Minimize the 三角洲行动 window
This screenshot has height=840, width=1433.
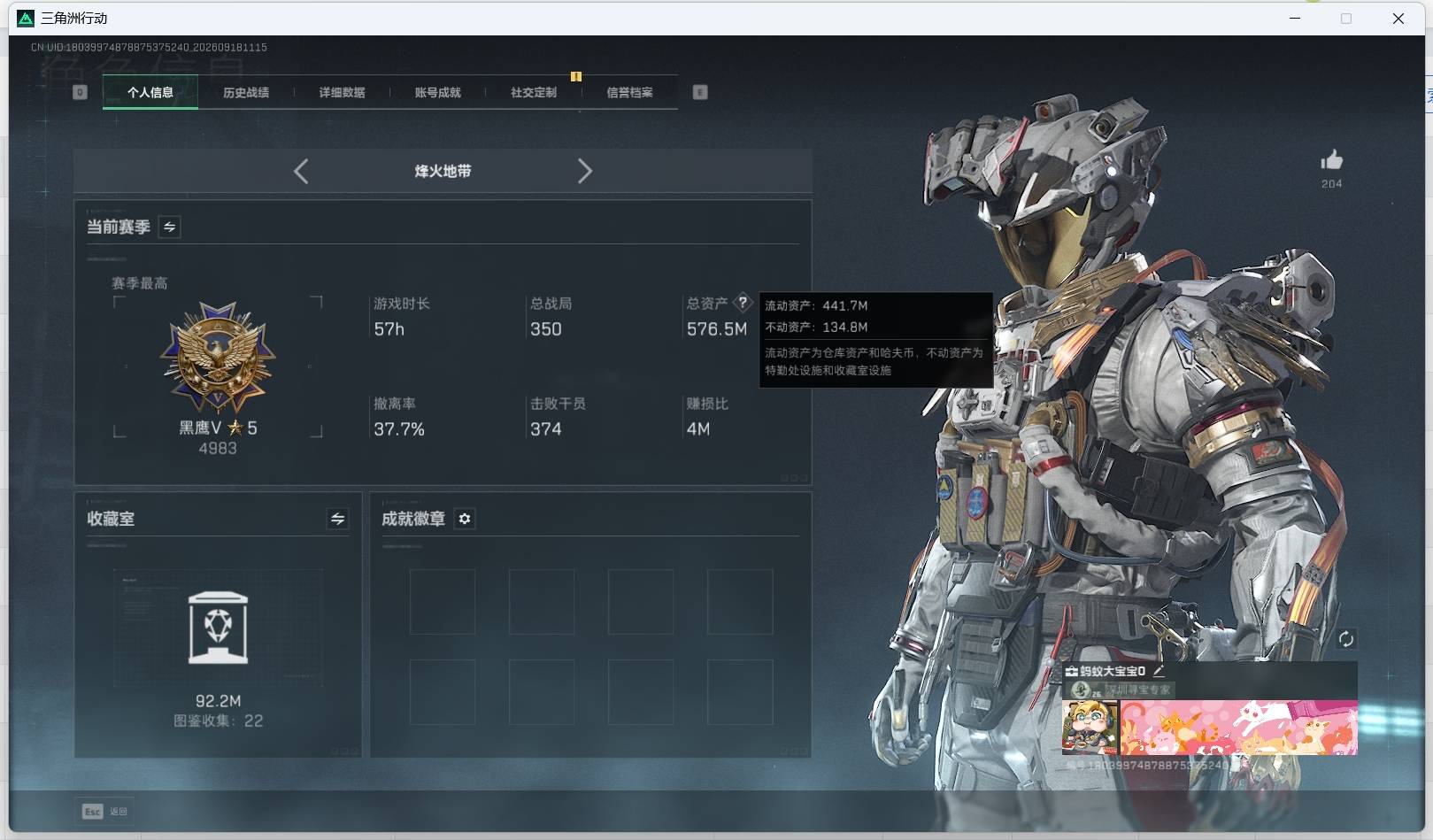(1295, 19)
